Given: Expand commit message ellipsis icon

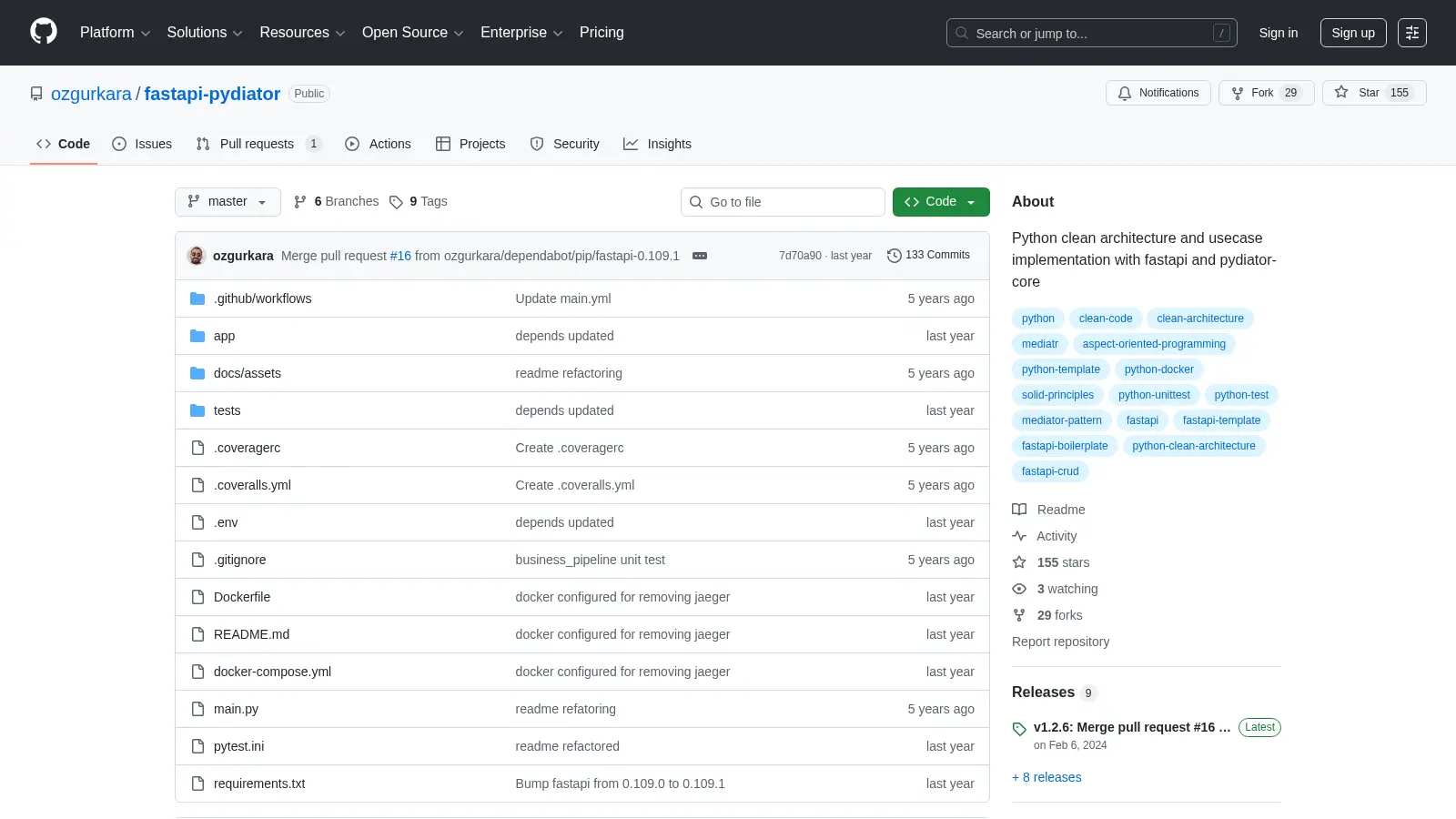Looking at the screenshot, I should click(x=700, y=256).
